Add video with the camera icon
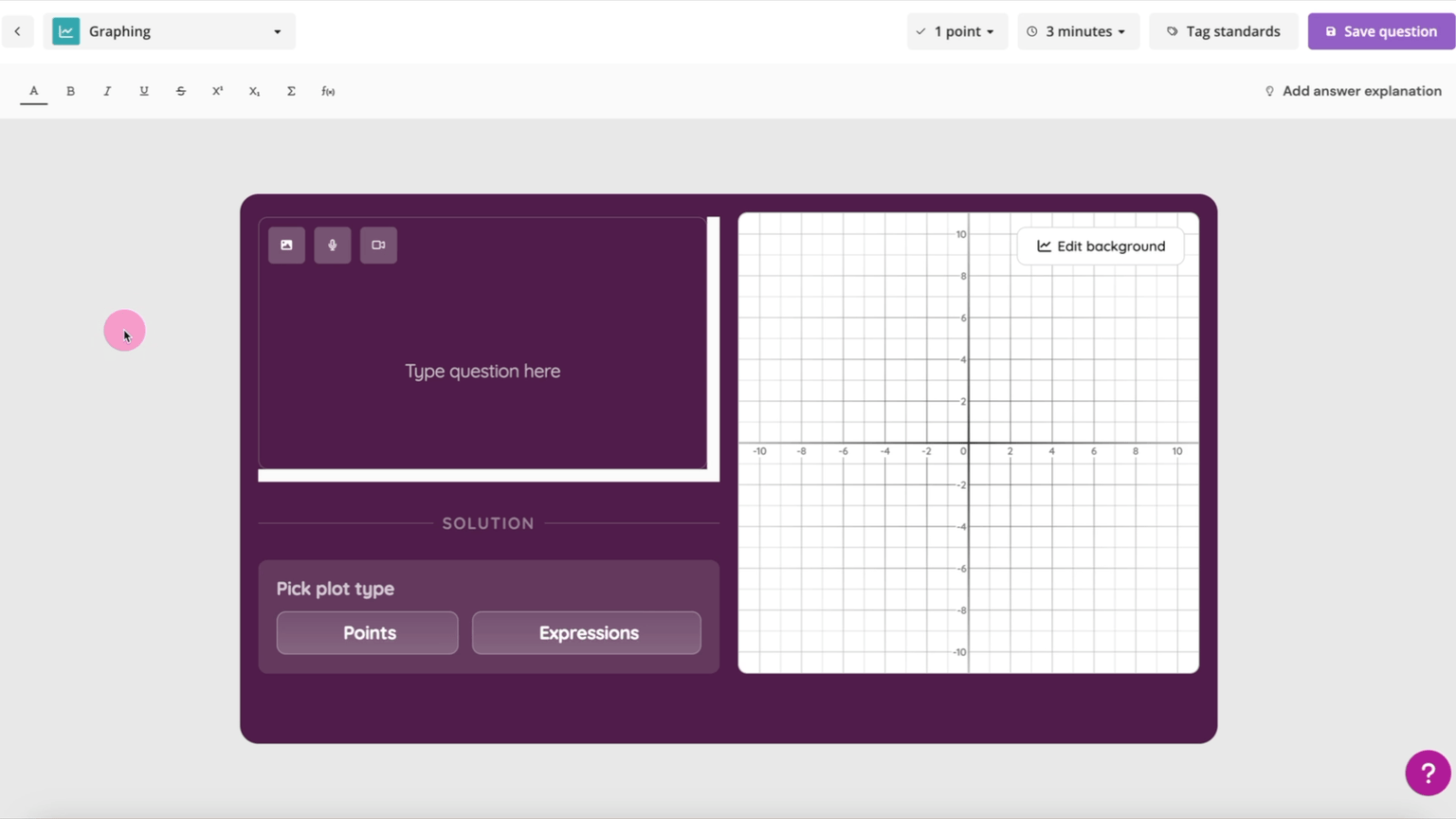The height and width of the screenshot is (819, 1456). tap(378, 246)
